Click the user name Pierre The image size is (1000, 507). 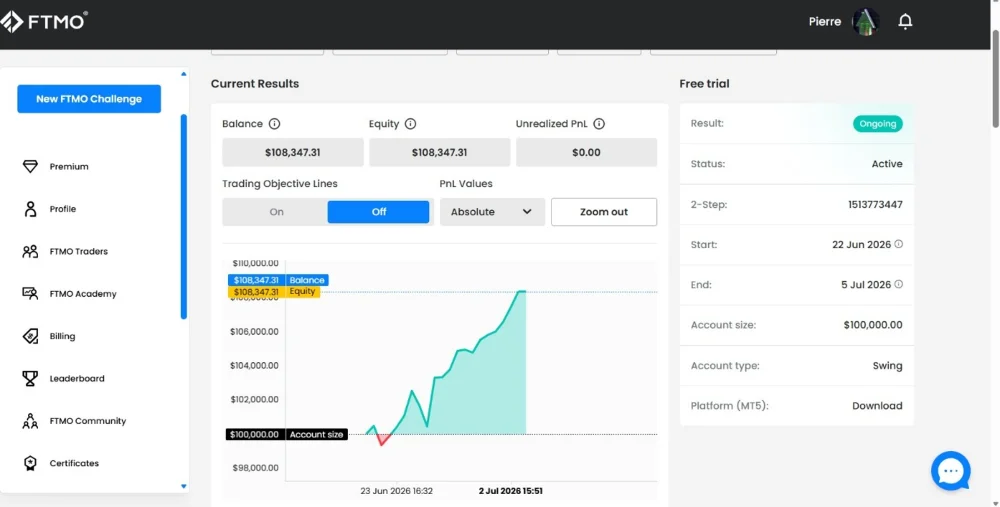point(825,22)
